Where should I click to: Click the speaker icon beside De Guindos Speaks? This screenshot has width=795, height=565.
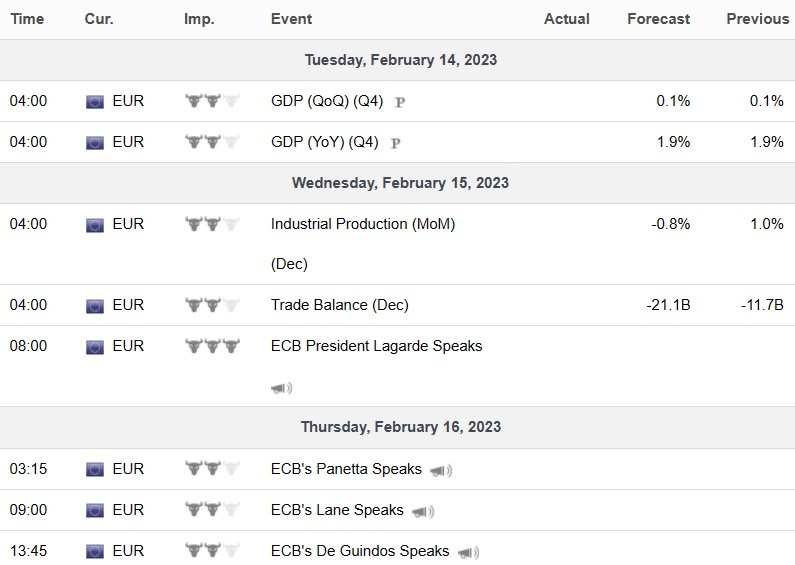click(x=468, y=552)
